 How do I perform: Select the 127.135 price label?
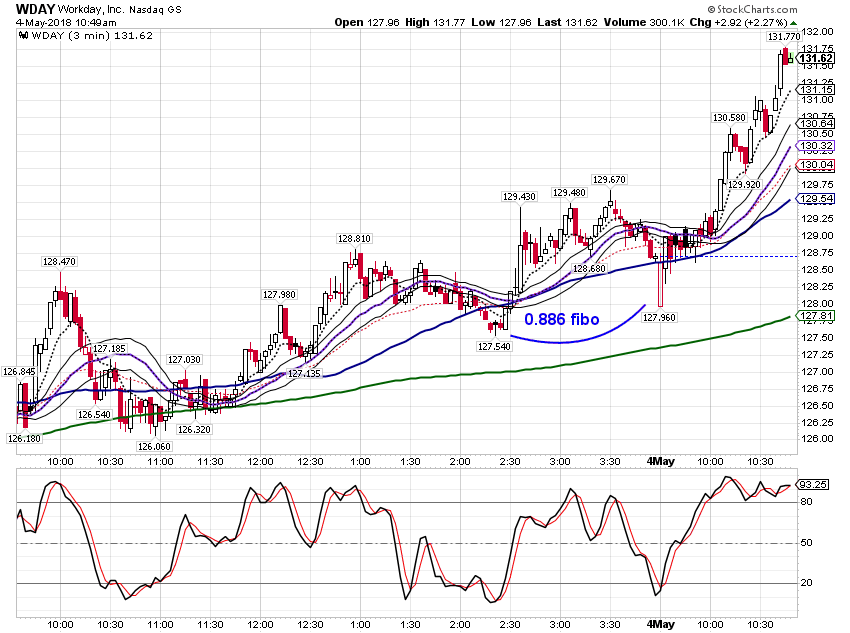click(304, 373)
